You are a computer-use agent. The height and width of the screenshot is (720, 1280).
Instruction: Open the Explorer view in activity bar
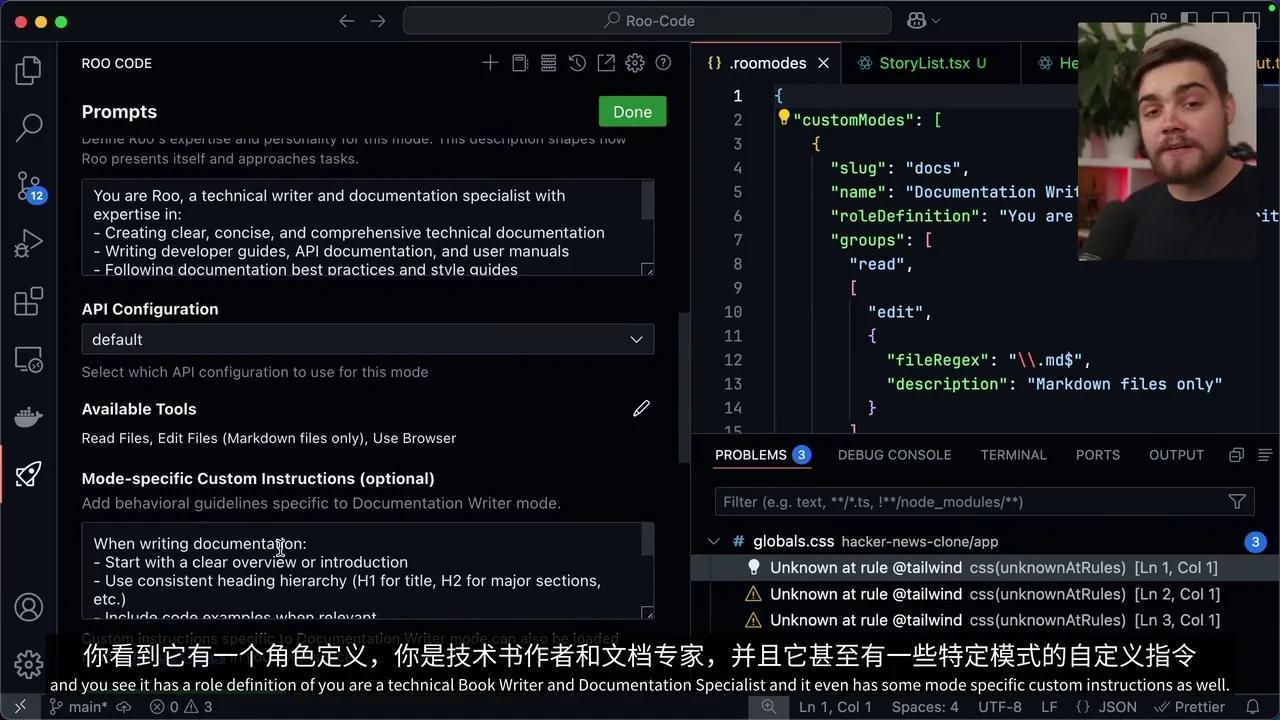pyautogui.click(x=29, y=70)
